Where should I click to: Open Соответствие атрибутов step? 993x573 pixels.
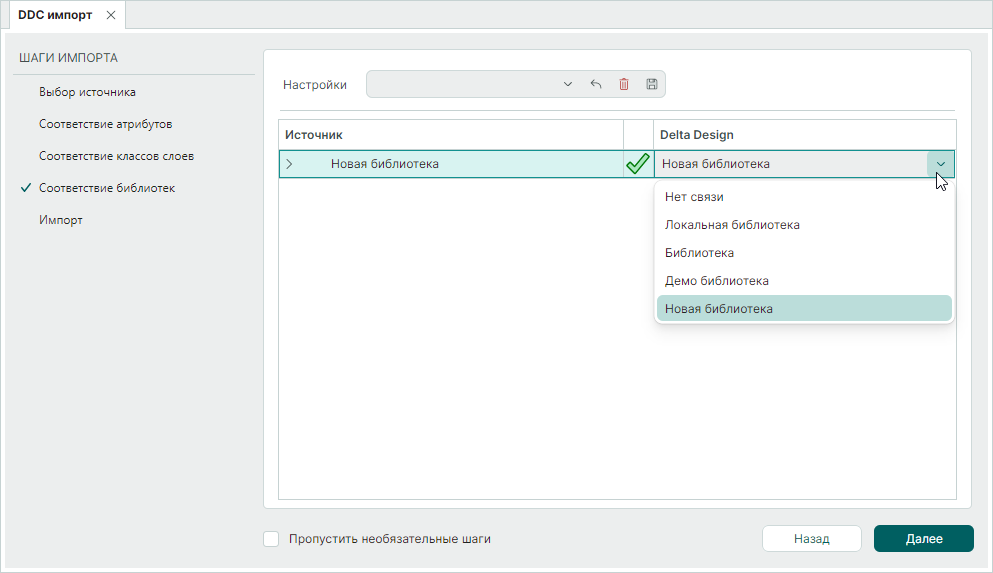coord(105,124)
